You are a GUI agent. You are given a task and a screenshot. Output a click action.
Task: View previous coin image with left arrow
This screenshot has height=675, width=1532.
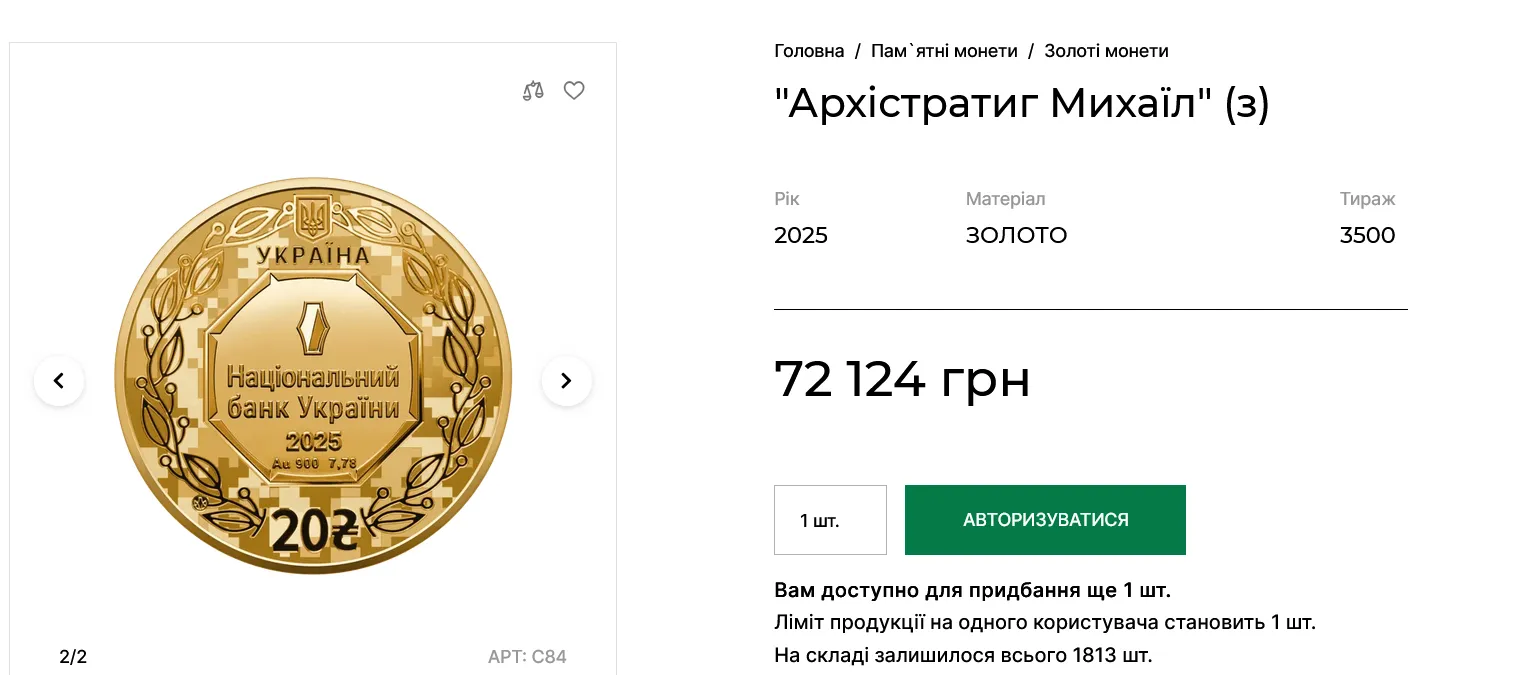click(59, 381)
